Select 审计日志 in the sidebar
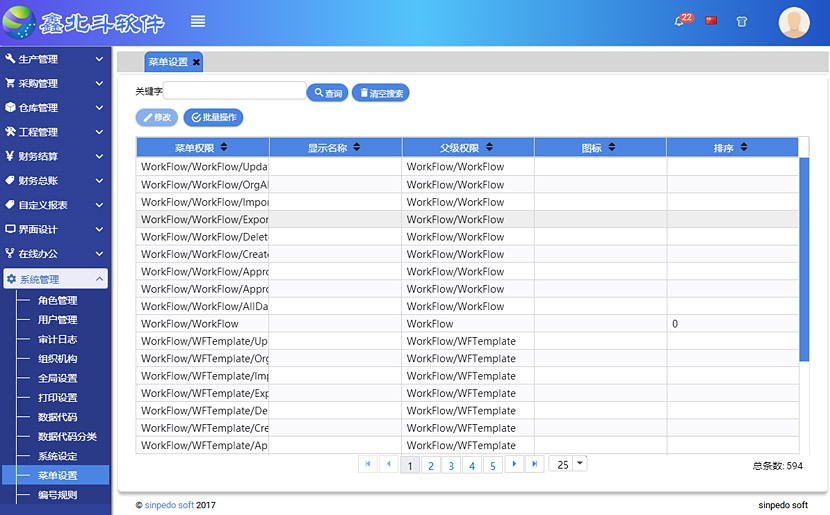 57,339
